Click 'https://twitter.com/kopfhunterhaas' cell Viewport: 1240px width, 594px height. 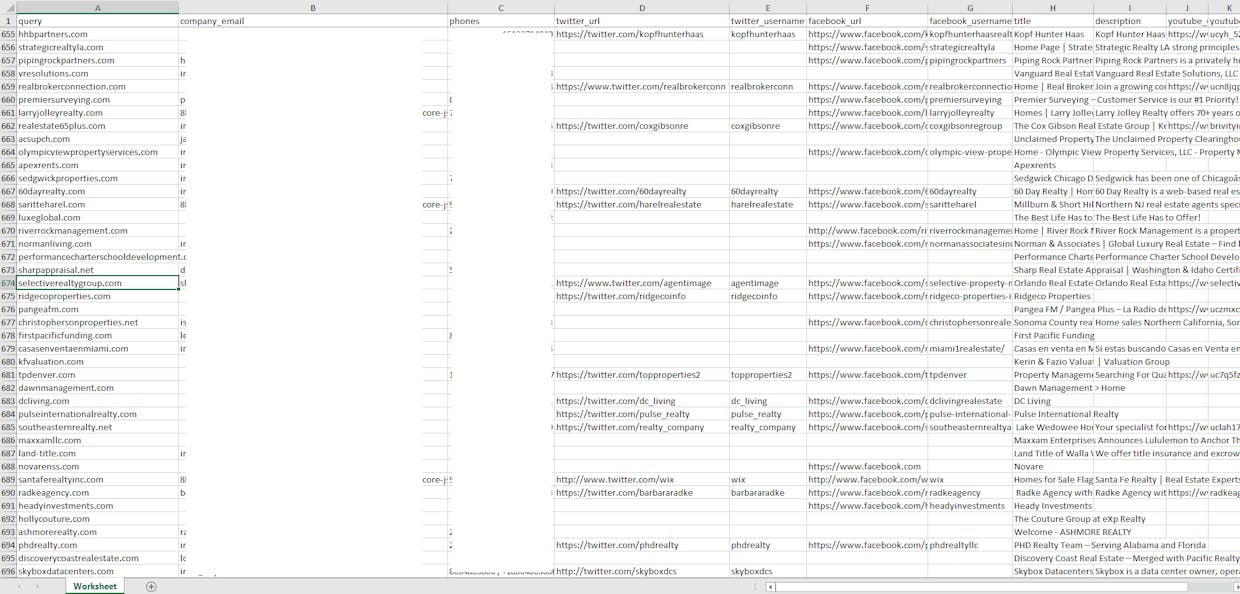tap(642, 34)
